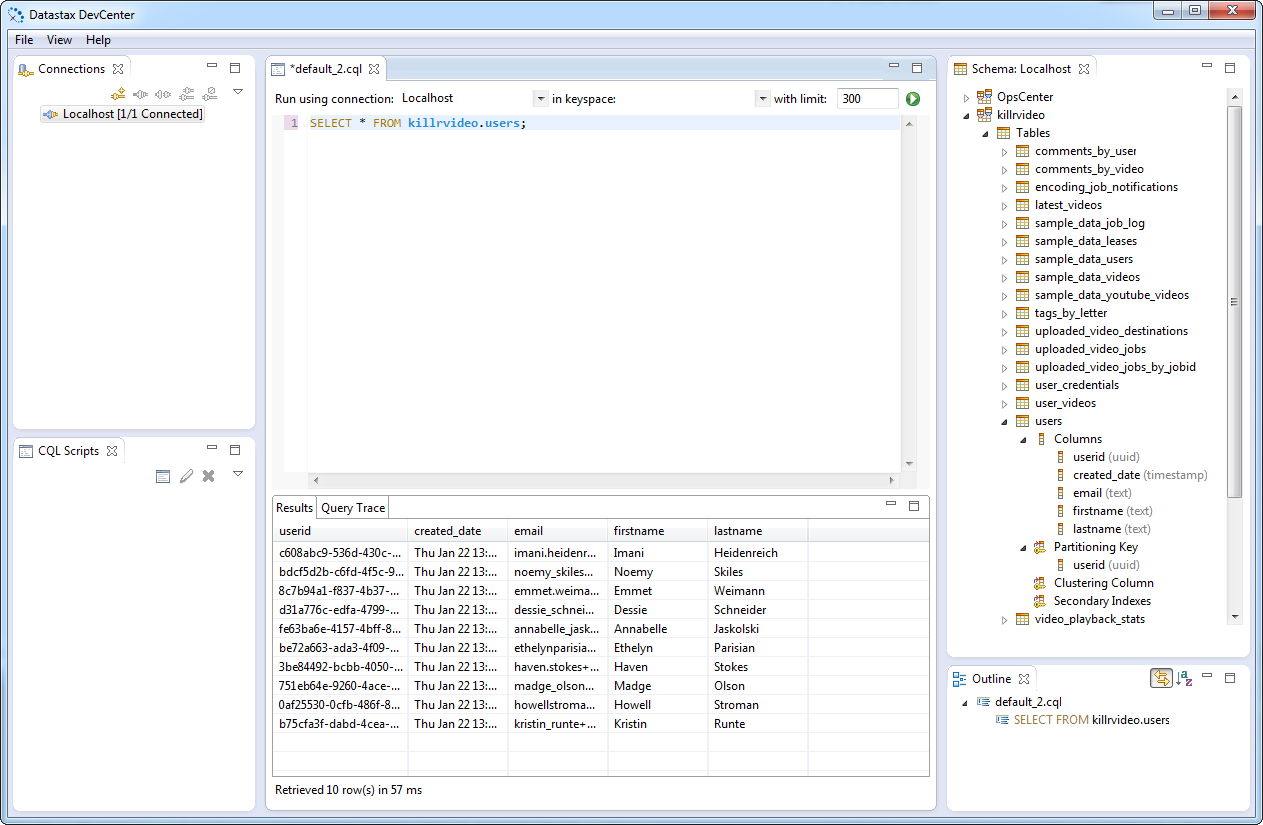The image size is (1263, 825).
Task: Open the Connections panel view menu arrow
Action: [238, 91]
